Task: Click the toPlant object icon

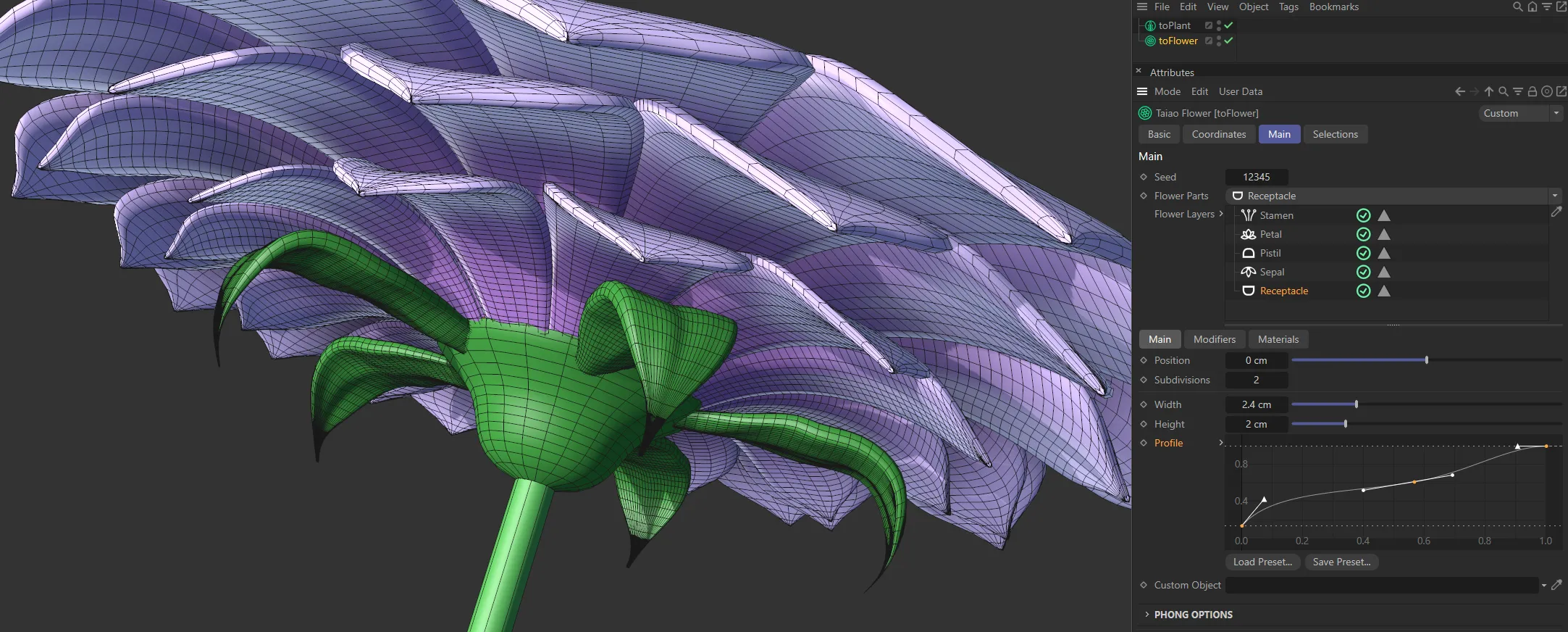Action: tap(1150, 25)
